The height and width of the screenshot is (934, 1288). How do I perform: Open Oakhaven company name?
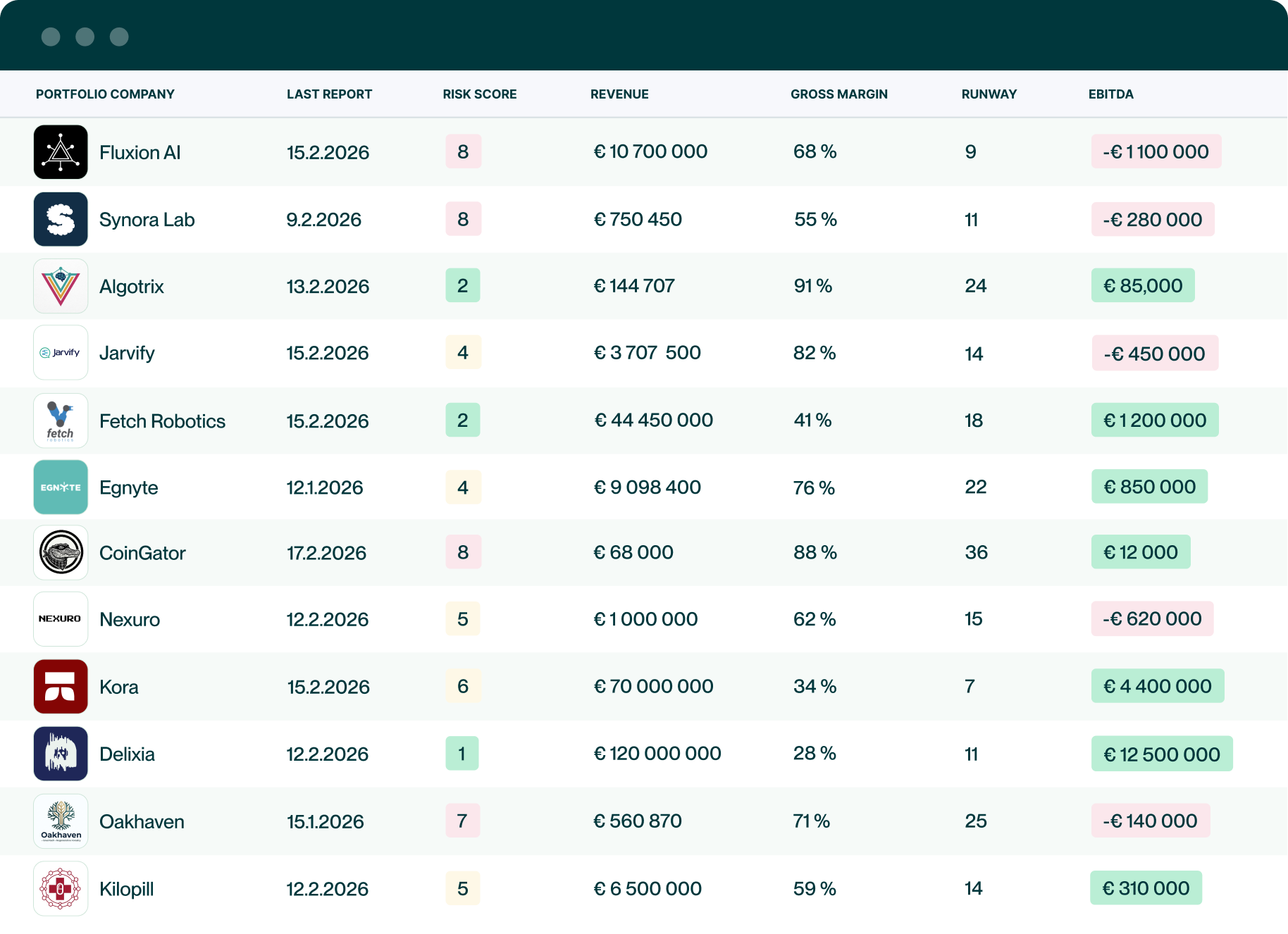click(x=142, y=822)
